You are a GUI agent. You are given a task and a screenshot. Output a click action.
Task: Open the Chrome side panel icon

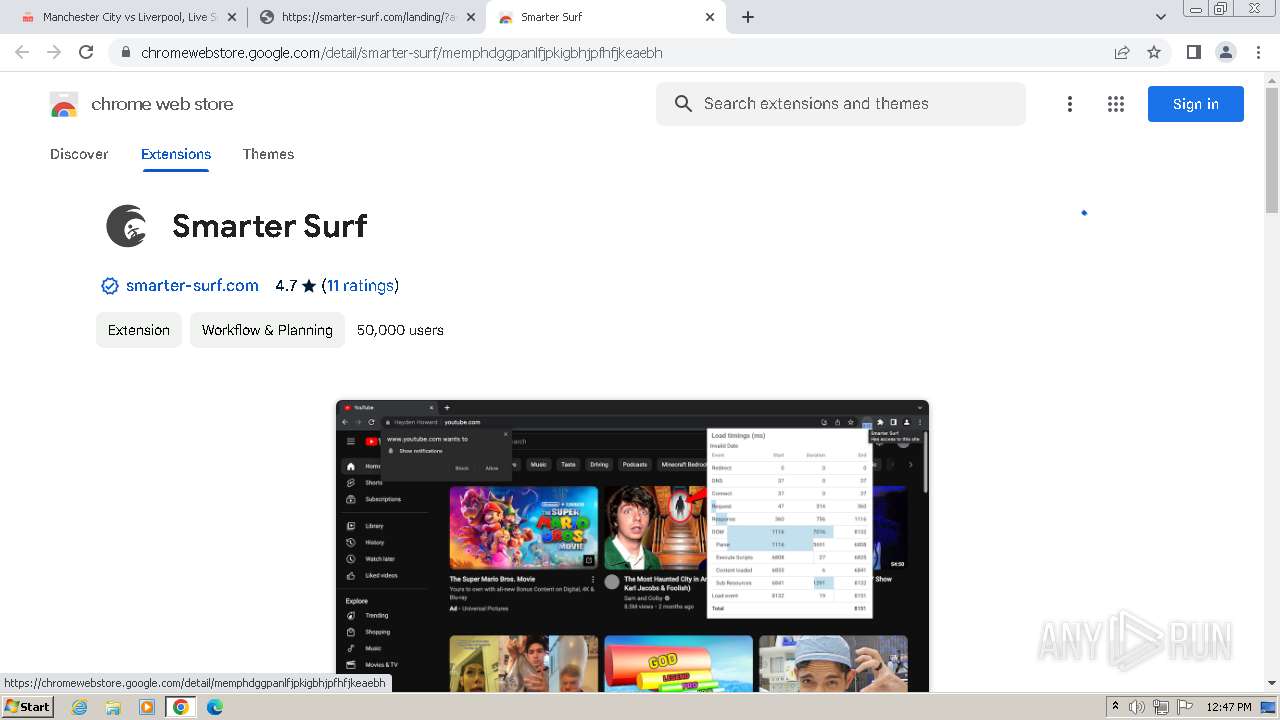click(x=1193, y=52)
